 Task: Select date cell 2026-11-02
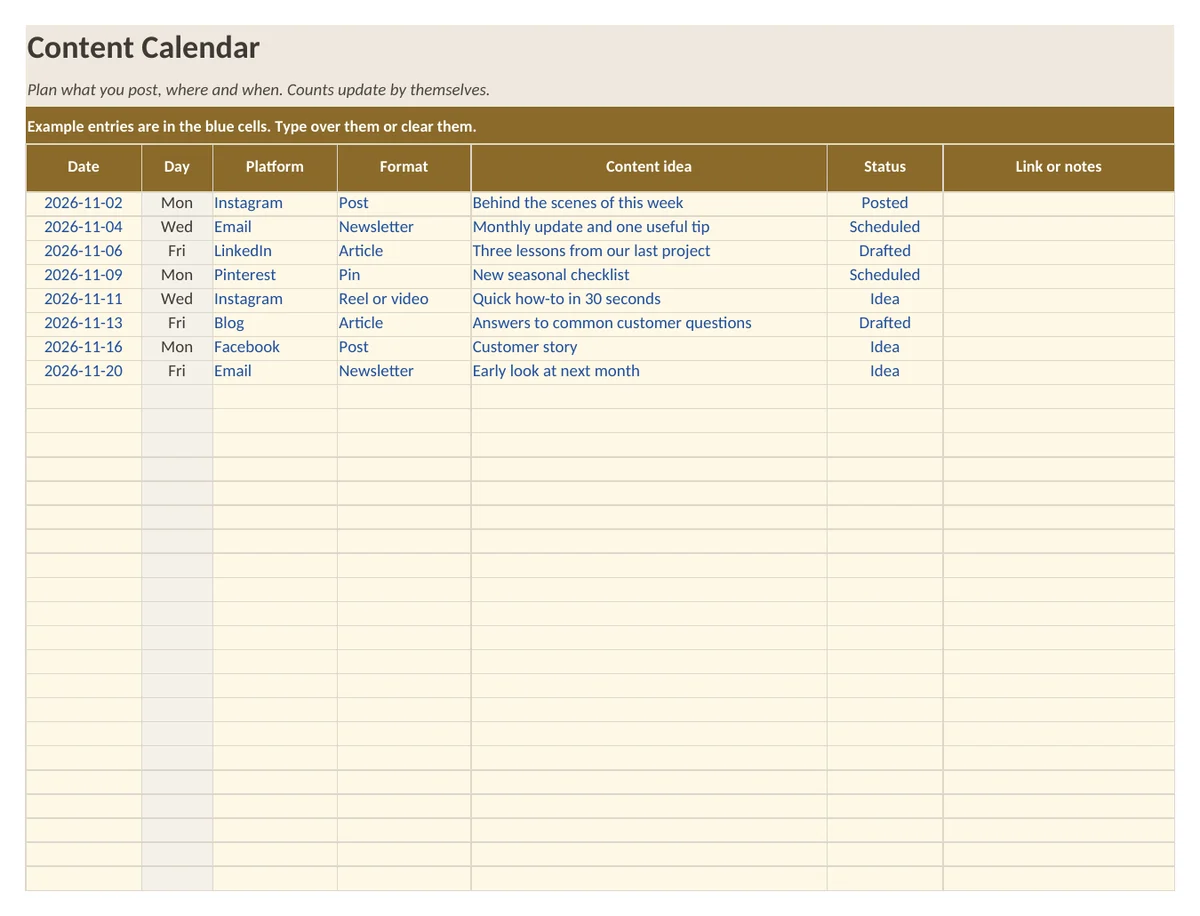click(x=84, y=203)
